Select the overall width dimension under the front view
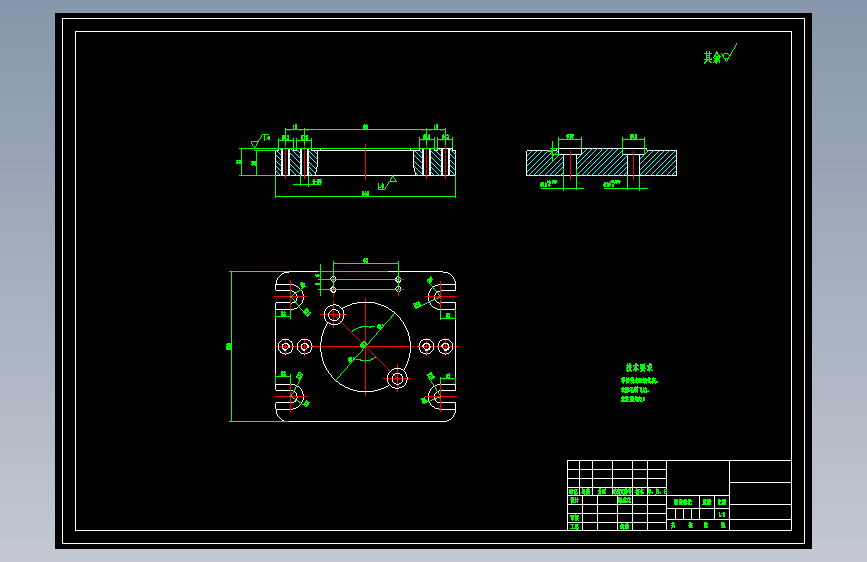Image resolution: width=867 pixels, height=562 pixels. pos(365,194)
